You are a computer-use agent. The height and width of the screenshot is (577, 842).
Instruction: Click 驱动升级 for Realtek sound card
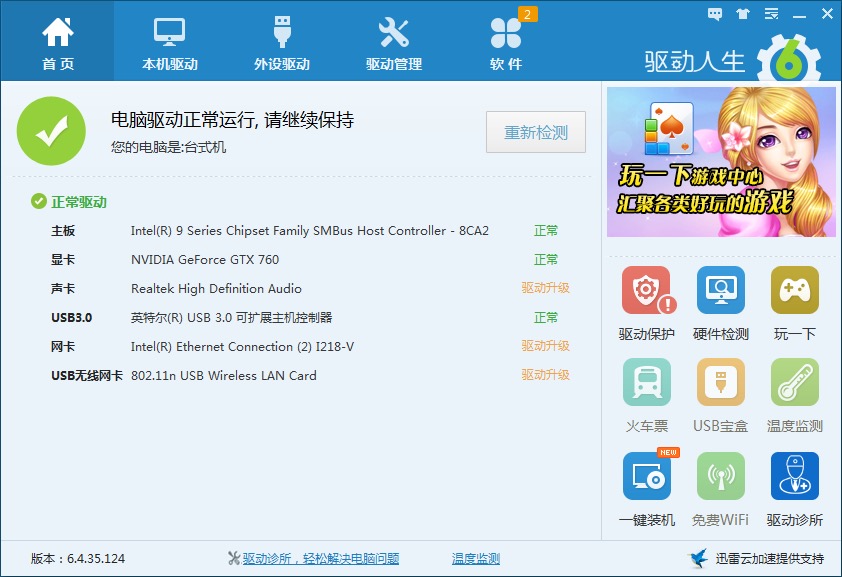click(x=545, y=288)
